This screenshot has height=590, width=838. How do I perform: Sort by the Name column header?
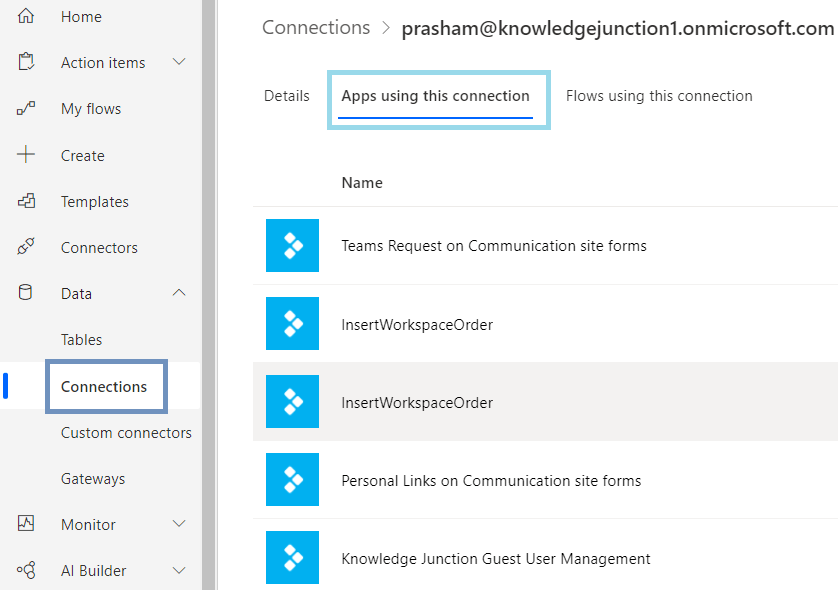362,182
